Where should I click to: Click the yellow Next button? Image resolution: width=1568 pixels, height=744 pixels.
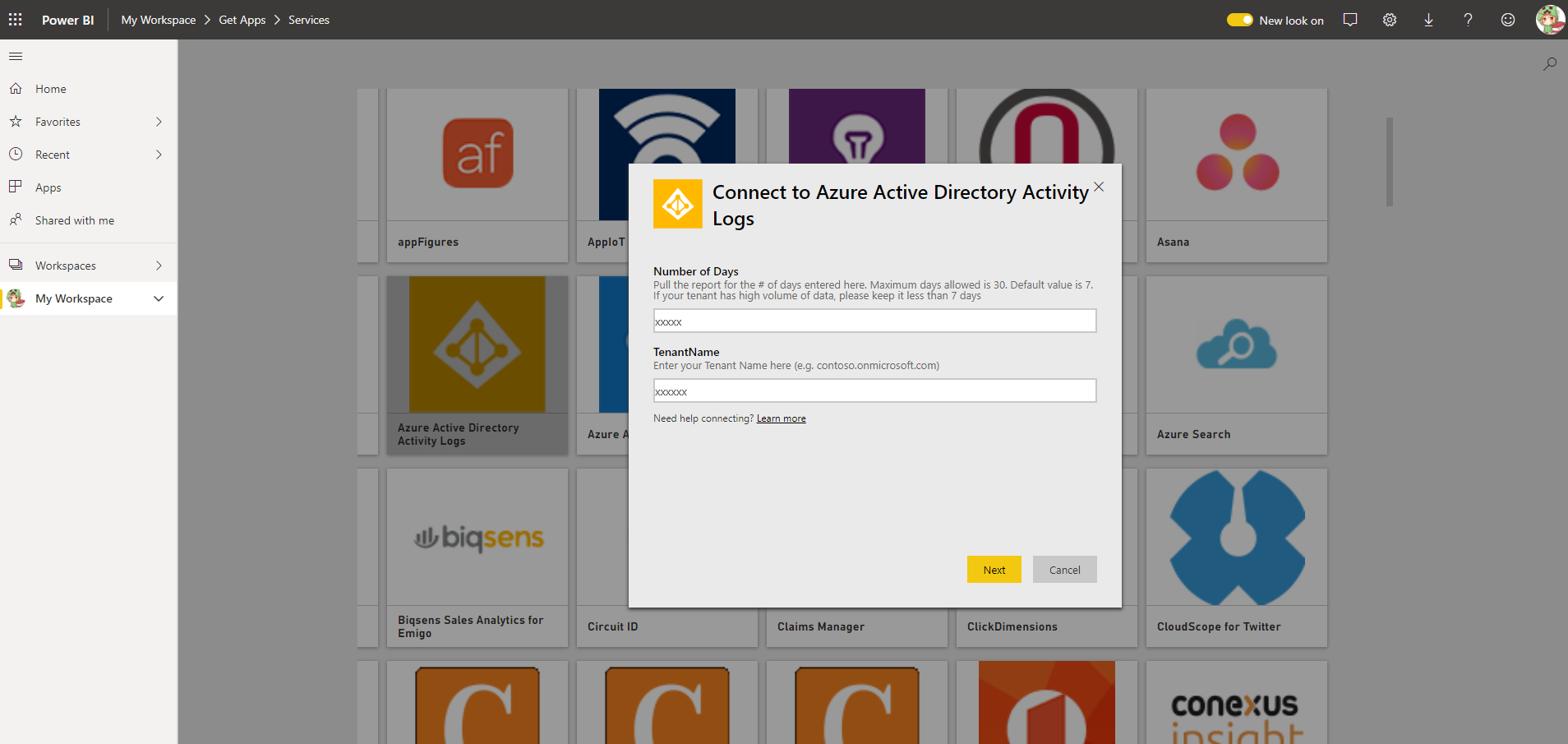tap(994, 570)
